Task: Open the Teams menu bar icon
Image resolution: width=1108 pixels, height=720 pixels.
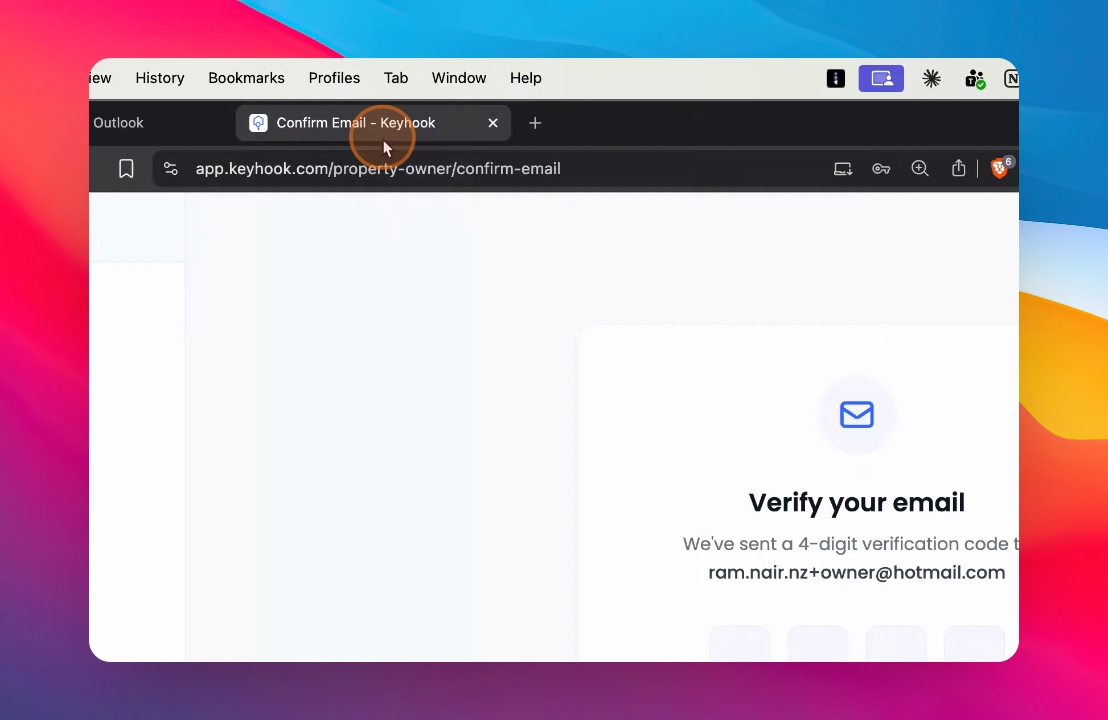Action: (975, 78)
